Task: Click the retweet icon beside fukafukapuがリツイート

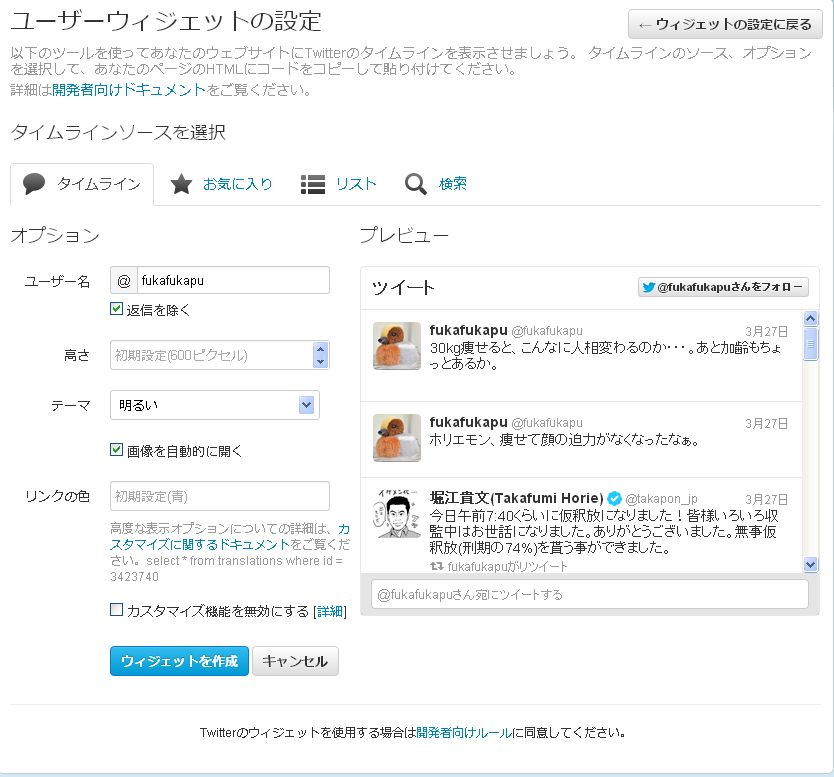Action: point(437,566)
